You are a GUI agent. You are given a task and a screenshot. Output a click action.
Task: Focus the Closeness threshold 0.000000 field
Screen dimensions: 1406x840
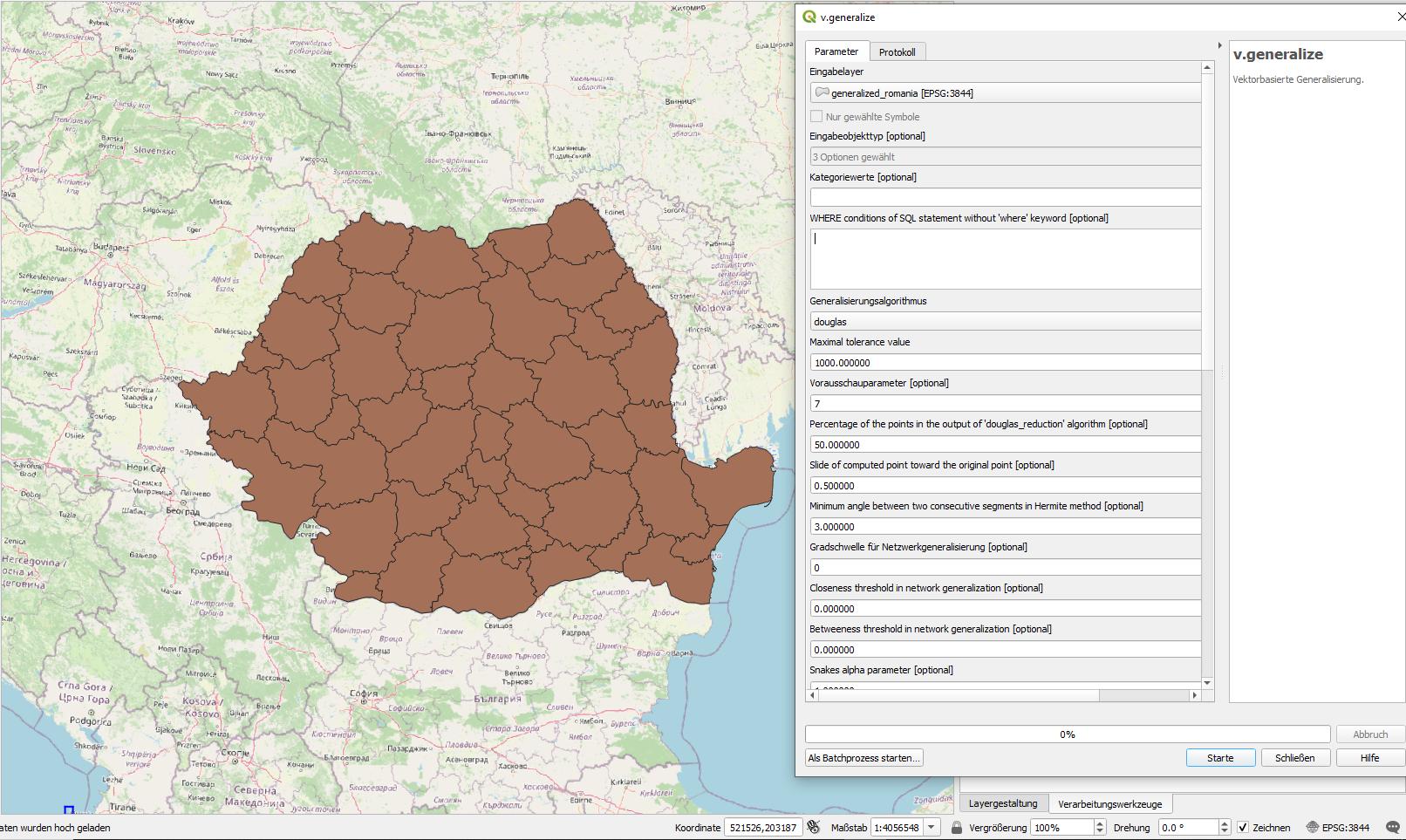1005,608
